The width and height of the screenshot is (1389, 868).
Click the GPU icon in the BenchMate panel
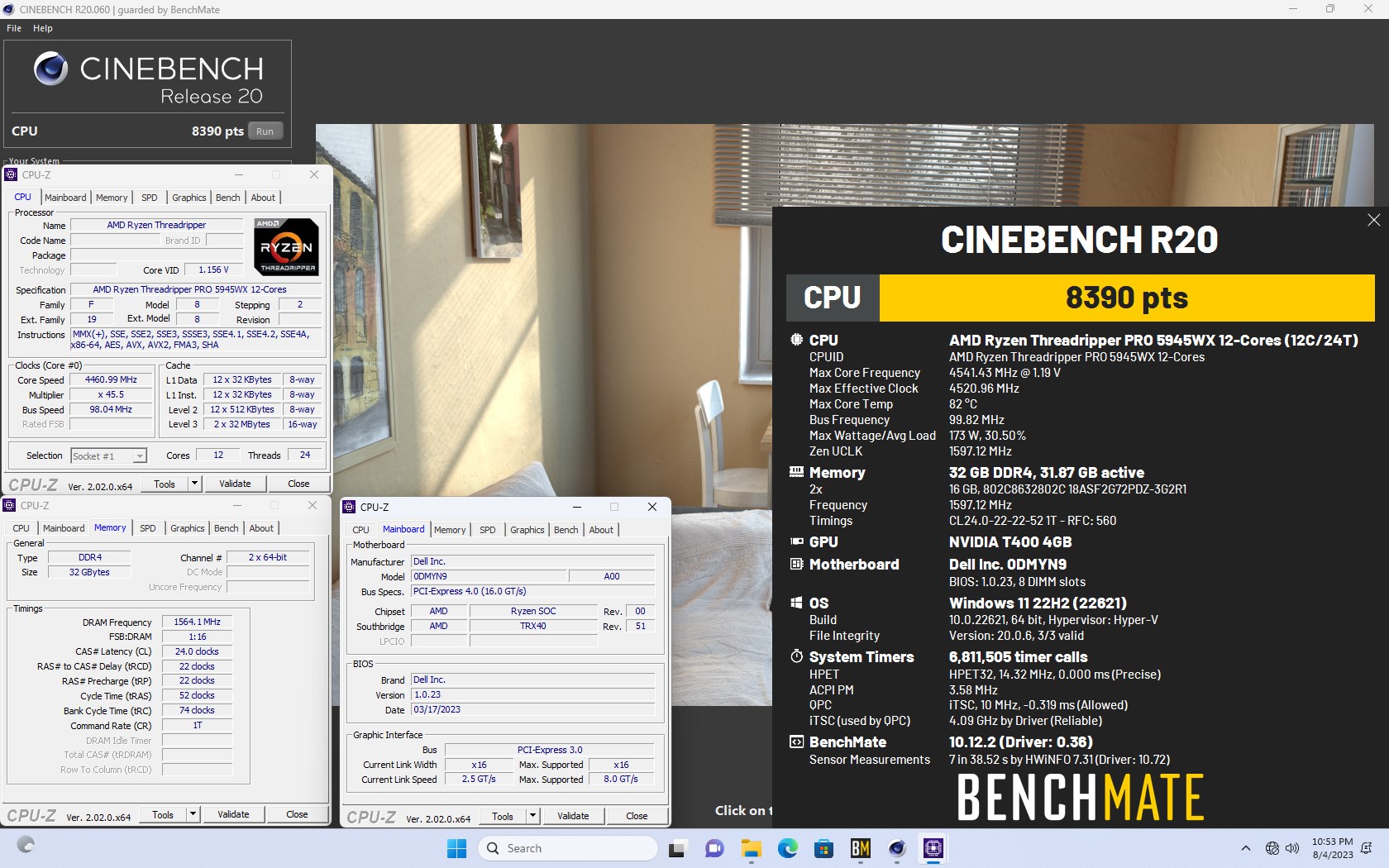tap(796, 541)
